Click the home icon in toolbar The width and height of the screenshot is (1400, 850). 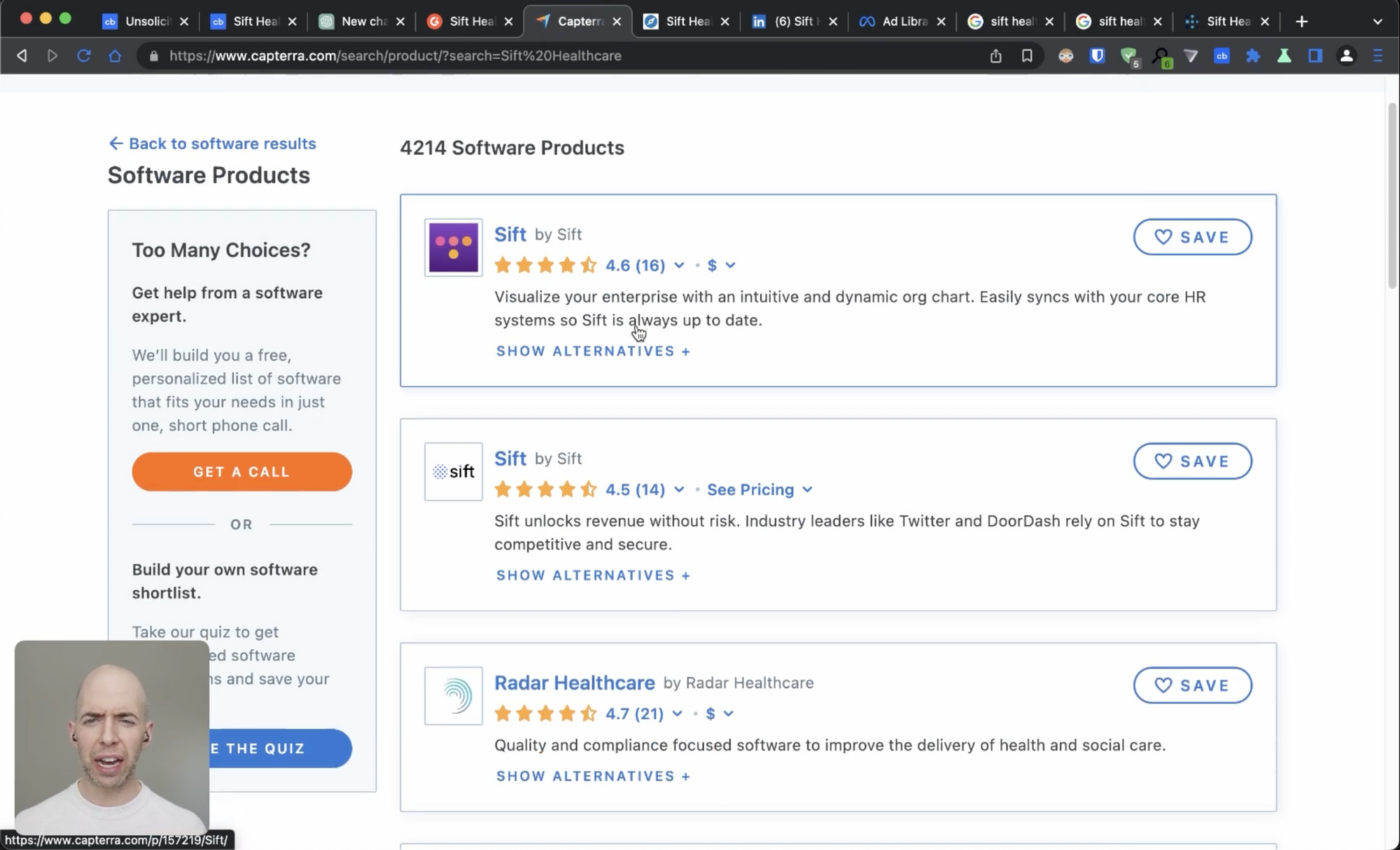click(115, 55)
